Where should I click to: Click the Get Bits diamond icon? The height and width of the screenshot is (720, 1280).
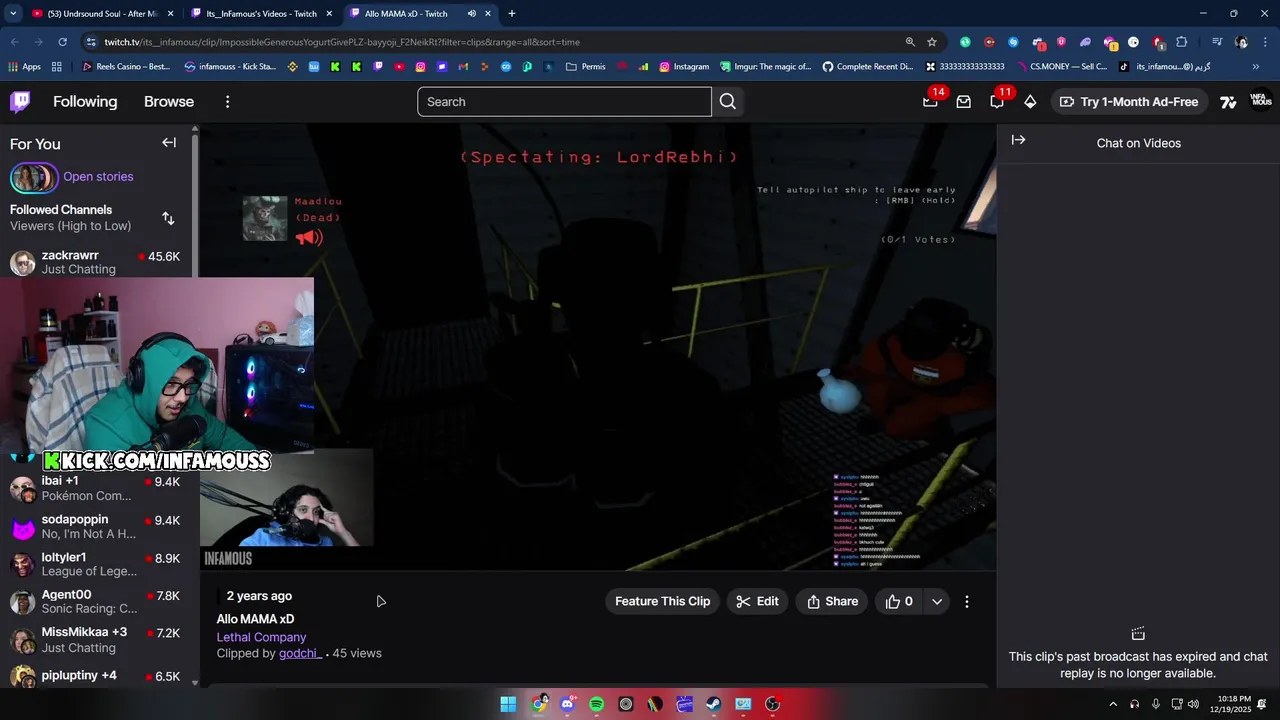click(x=1030, y=102)
